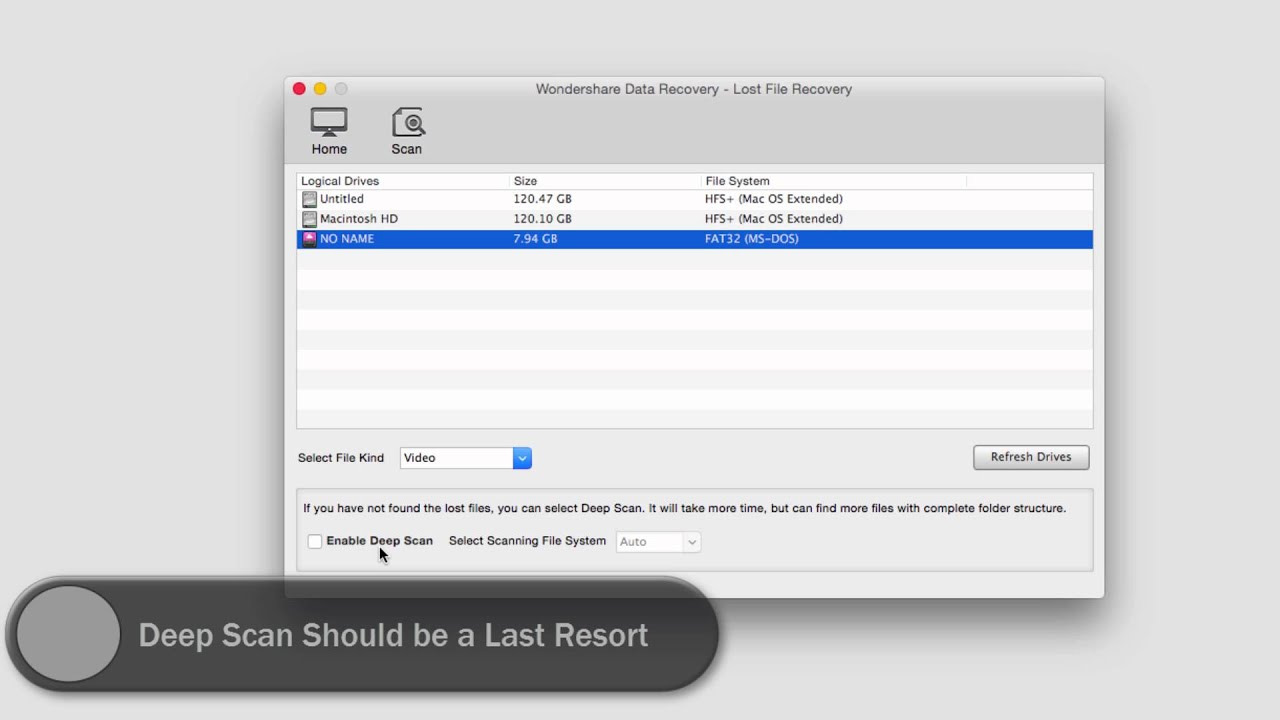
Task: Start scanning with the Scan icon
Action: [407, 131]
